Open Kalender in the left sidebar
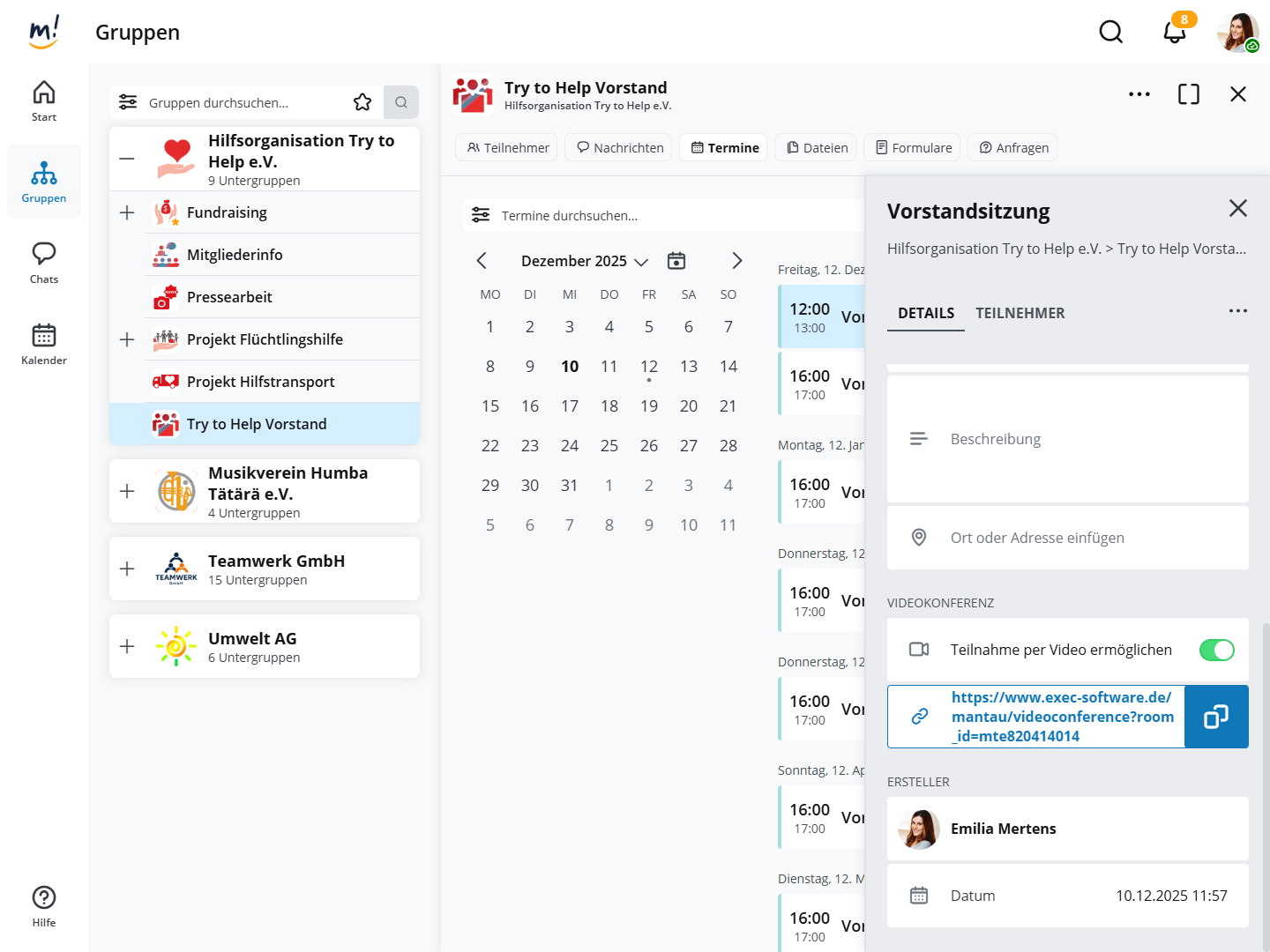1270x952 pixels. 44,344
